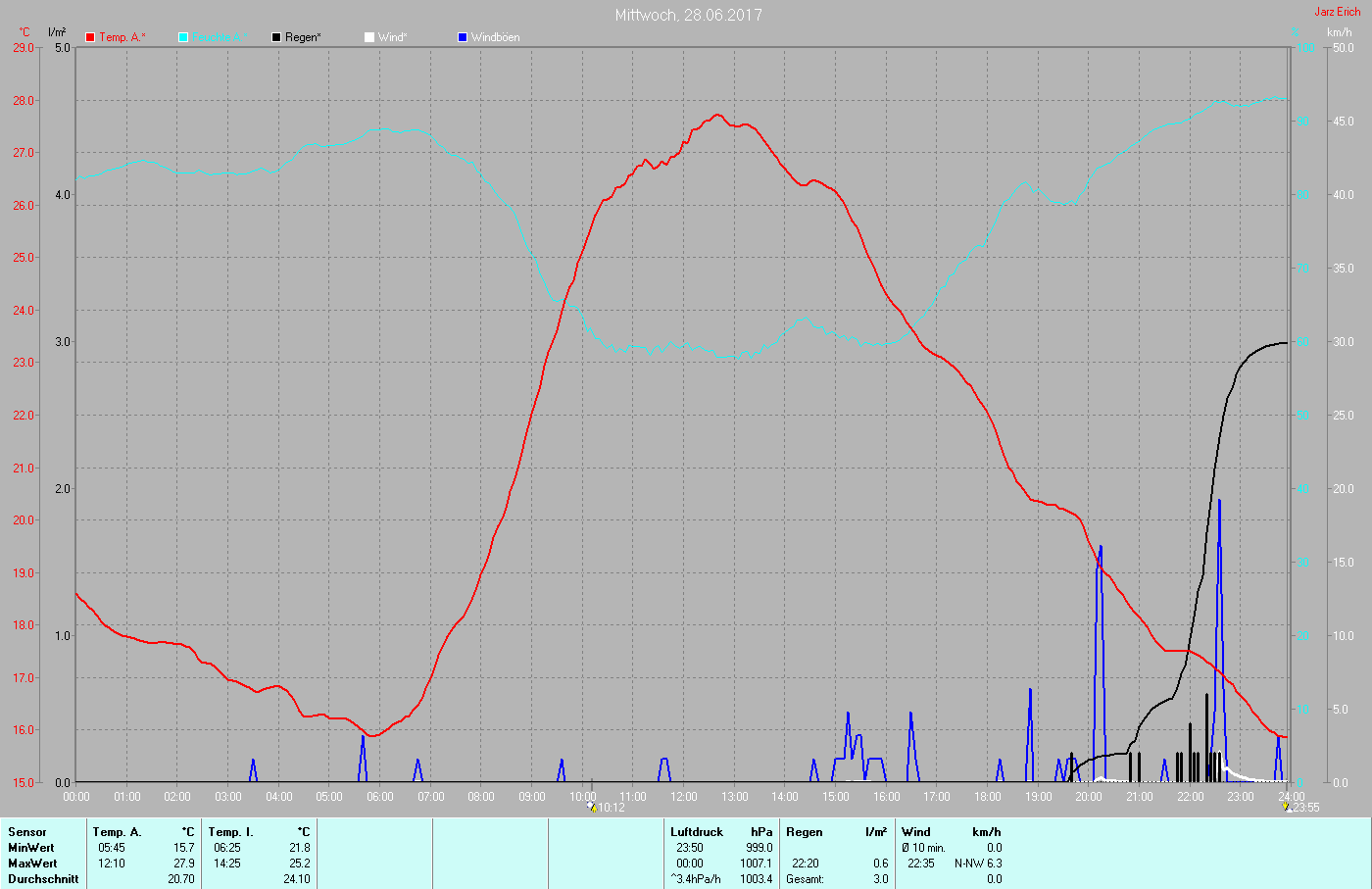
Task: Click the 'MaxWert' row label
Action: pos(32,864)
